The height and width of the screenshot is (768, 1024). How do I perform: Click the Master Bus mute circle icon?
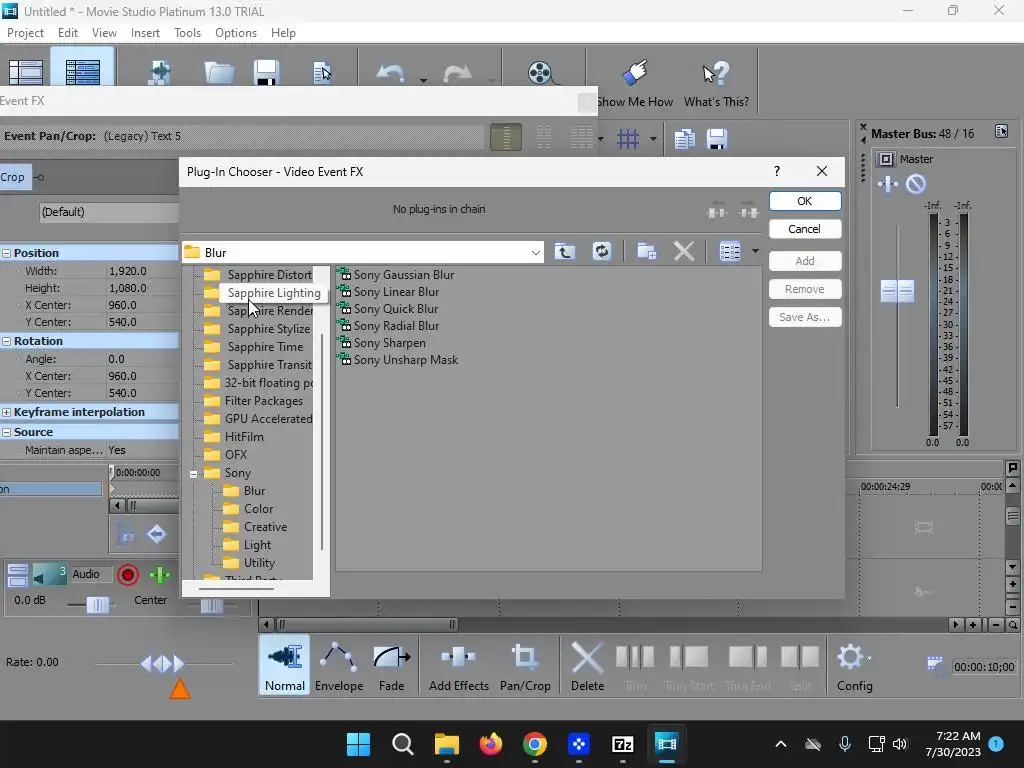point(916,184)
